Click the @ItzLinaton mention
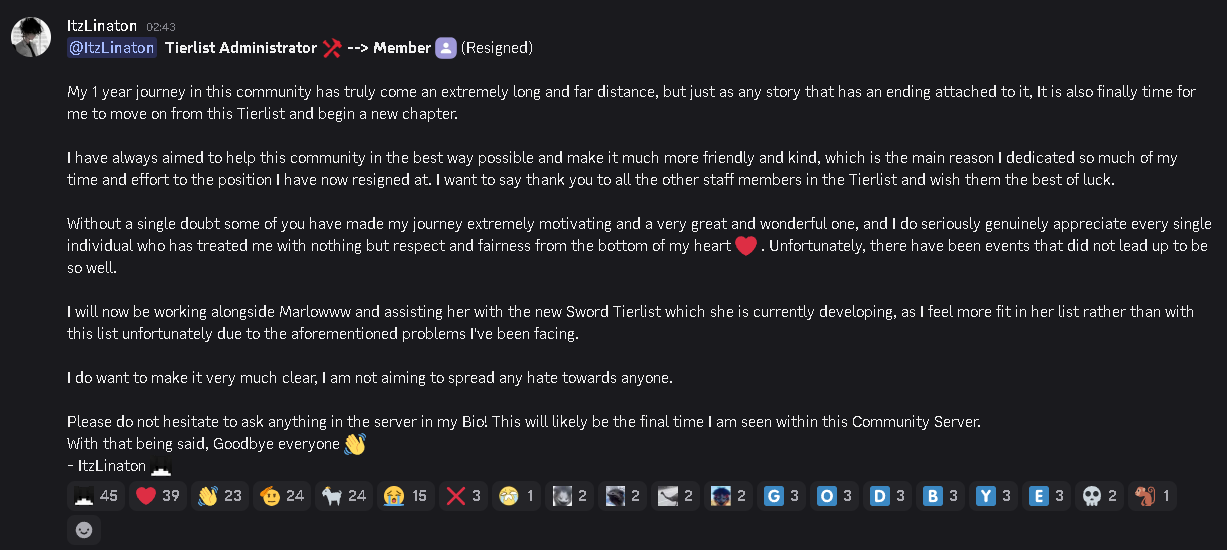This screenshot has width=1227, height=550. 111,48
